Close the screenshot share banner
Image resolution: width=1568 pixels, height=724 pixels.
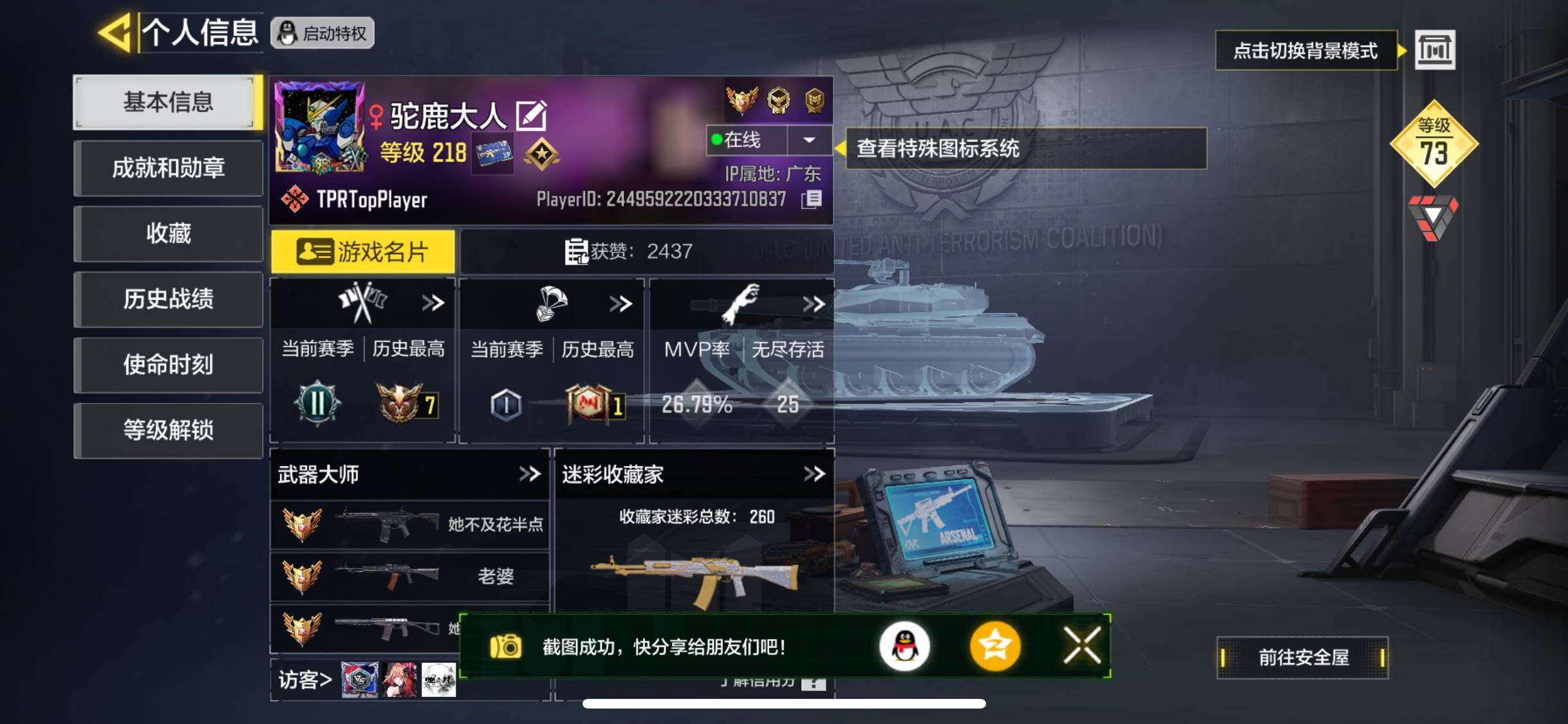click(1082, 645)
